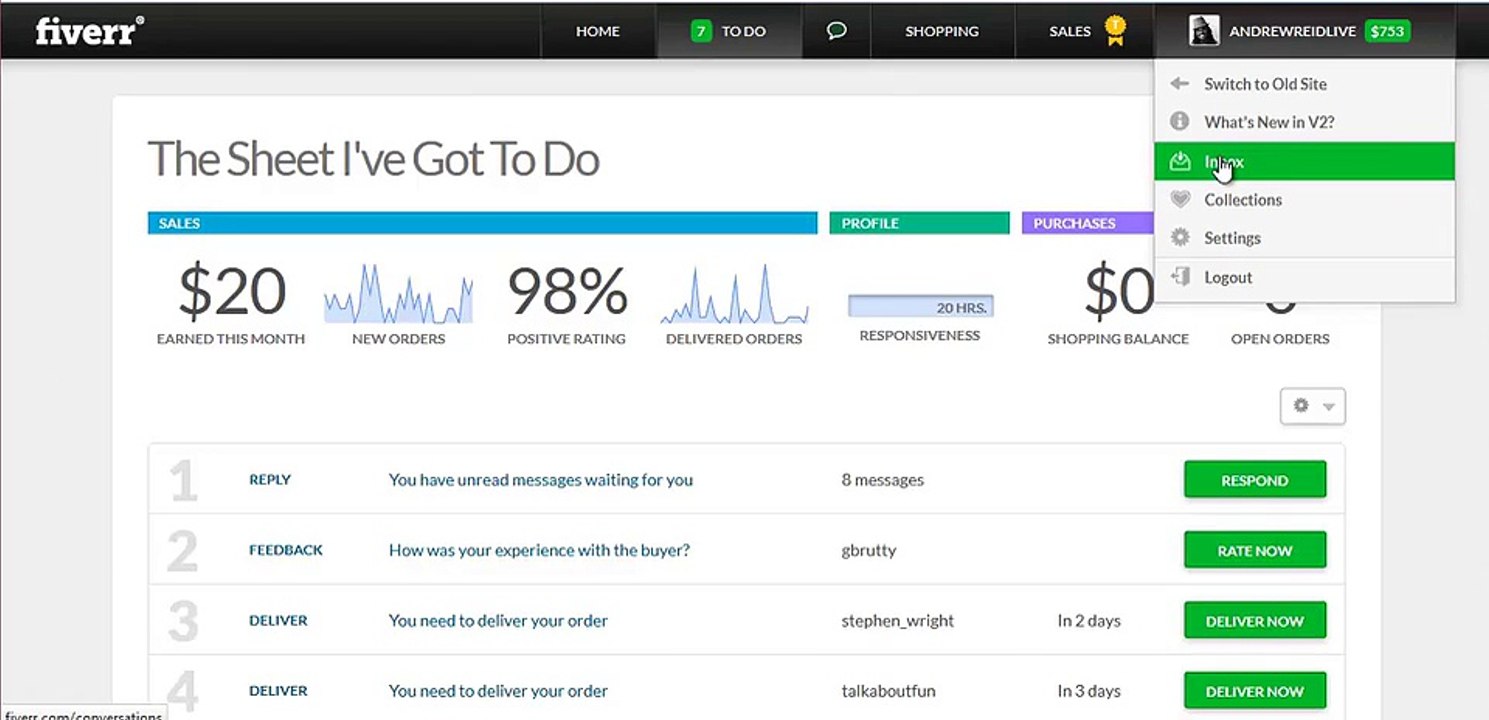Screen dimensions: 1489x720
Task: Click the purple Purchases section header bar
Action: (x=1088, y=223)
